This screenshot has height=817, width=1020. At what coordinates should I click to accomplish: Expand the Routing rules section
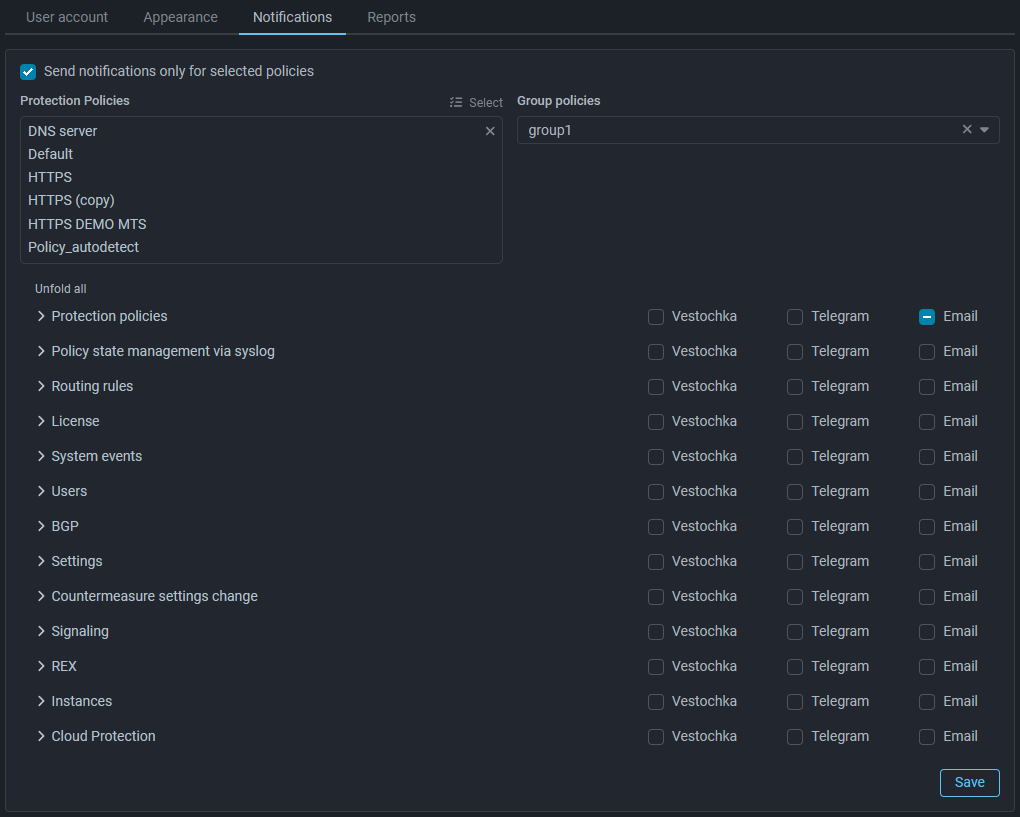pyautogui.click(x=41, y=386)
